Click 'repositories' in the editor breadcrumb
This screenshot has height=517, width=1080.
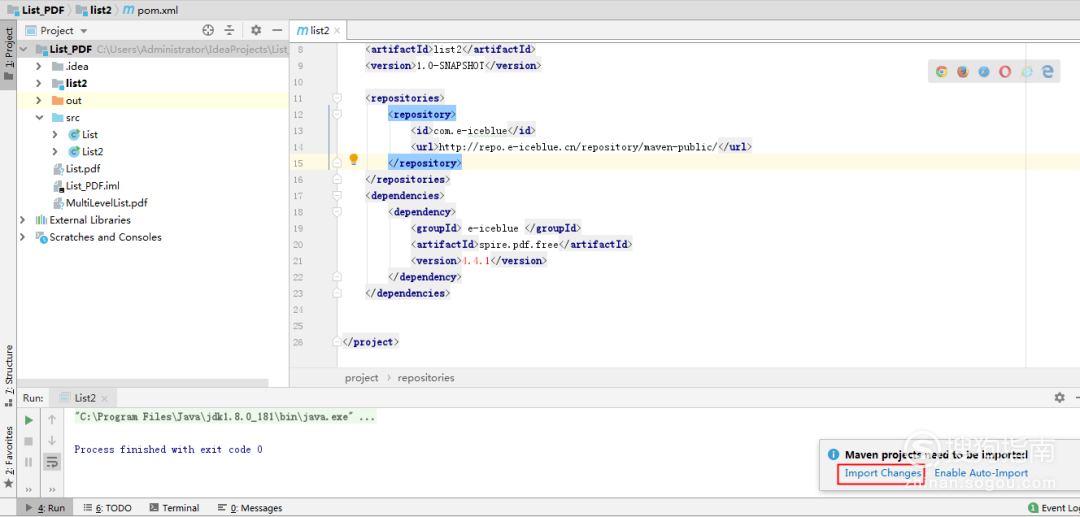coord(426,378)
